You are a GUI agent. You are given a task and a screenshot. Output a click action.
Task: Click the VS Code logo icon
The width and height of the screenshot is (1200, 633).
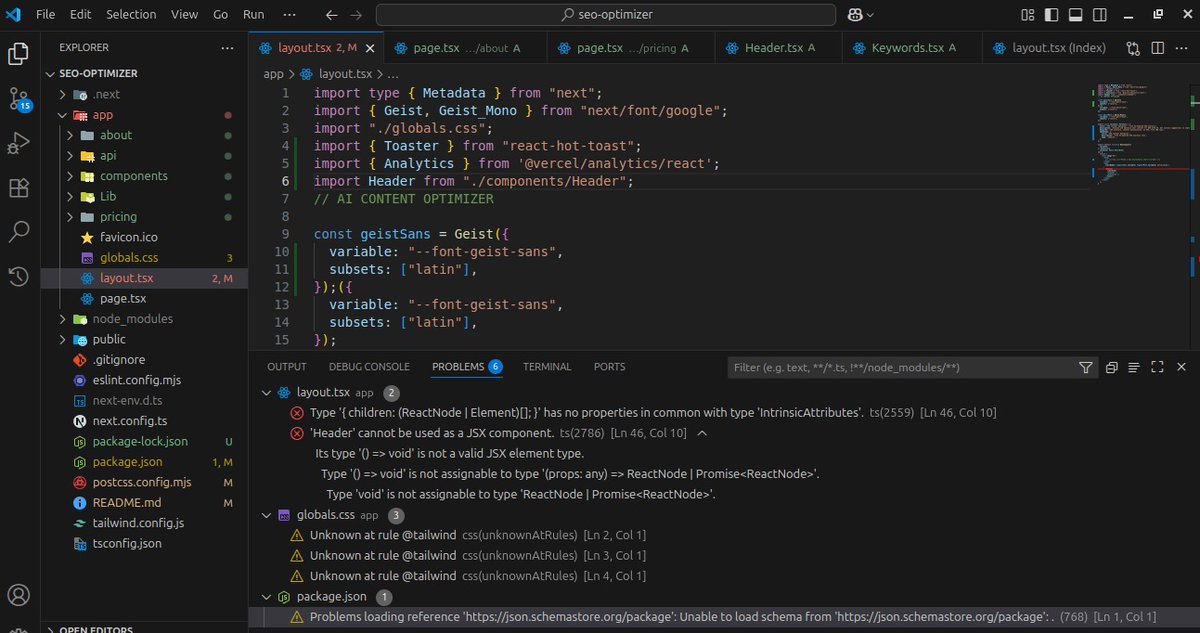[14, 14]
